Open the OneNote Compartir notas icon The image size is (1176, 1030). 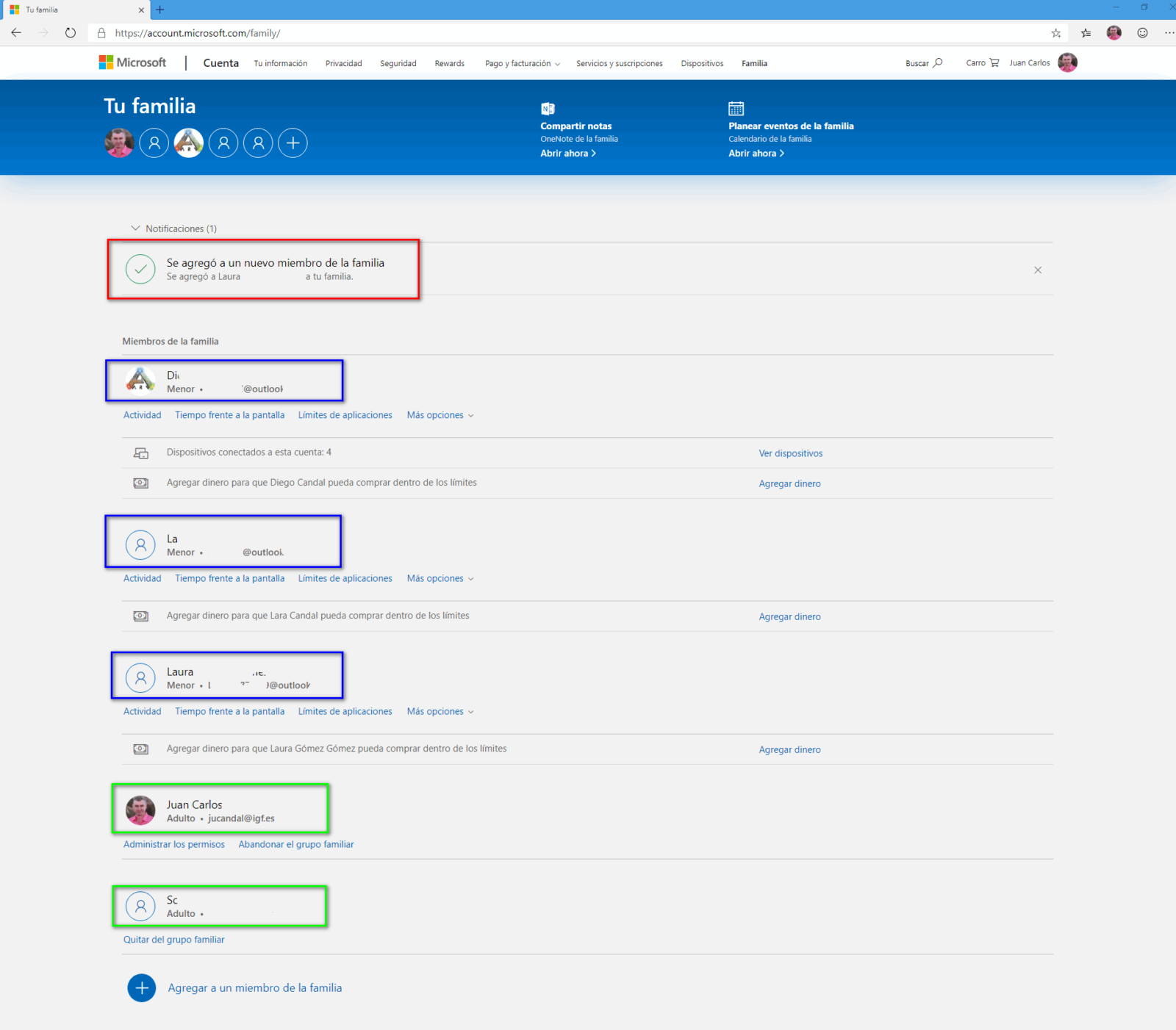(x=548, y=109)
